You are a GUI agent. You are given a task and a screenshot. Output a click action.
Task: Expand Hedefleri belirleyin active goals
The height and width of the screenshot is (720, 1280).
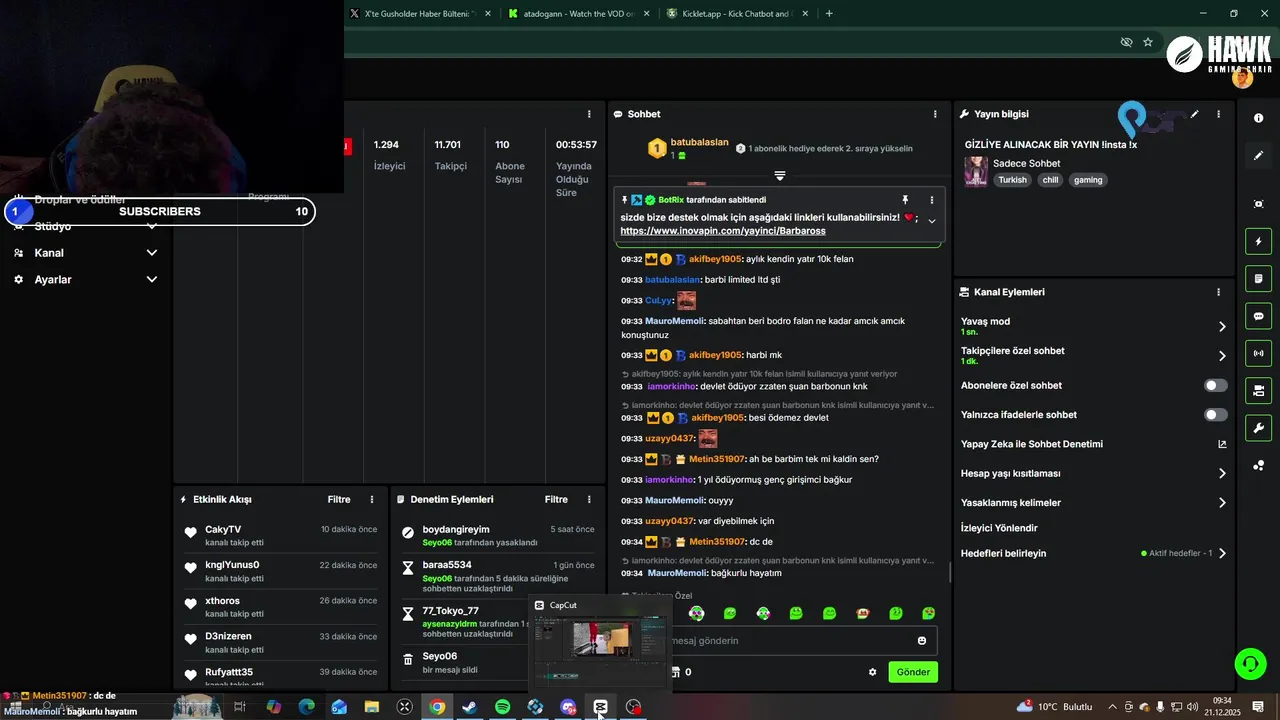click(1222, 553)
